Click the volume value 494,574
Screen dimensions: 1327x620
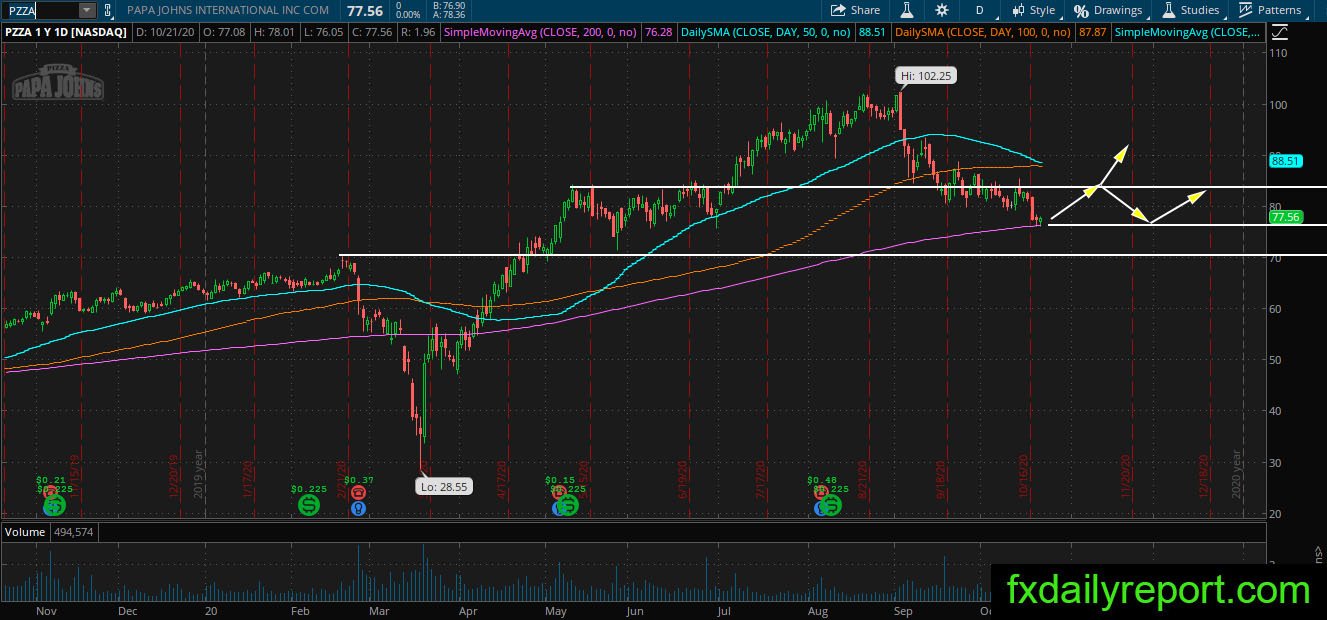click(71, 532)
